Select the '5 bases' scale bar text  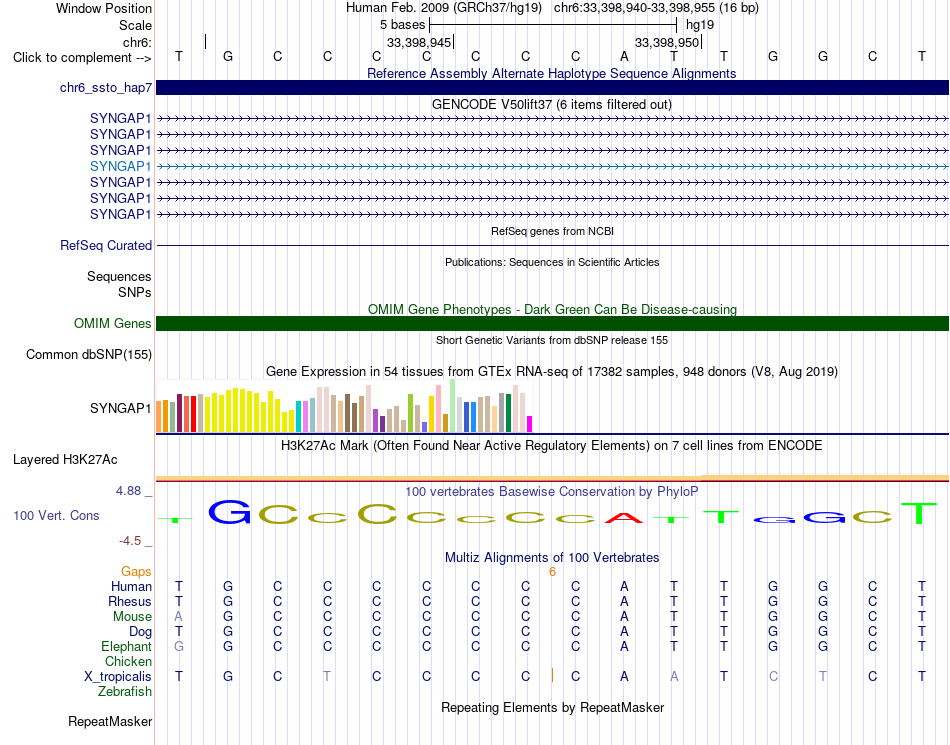point(402,25)
